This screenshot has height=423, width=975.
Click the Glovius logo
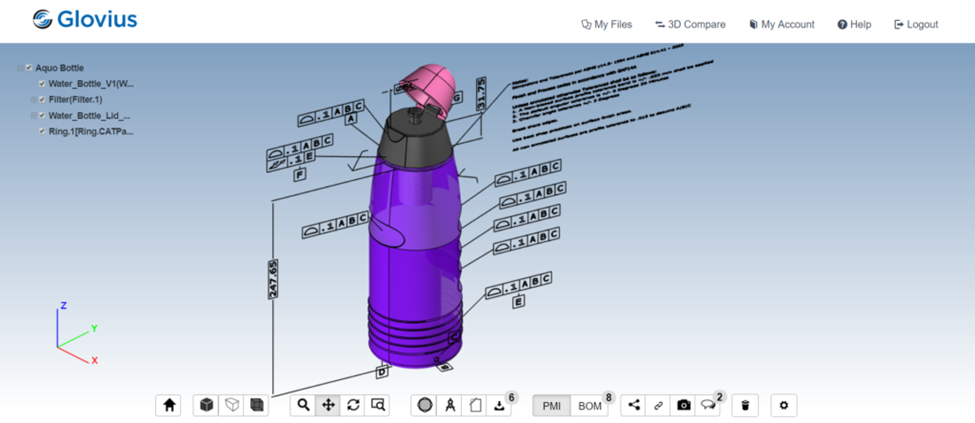click(x=84, y=19)
